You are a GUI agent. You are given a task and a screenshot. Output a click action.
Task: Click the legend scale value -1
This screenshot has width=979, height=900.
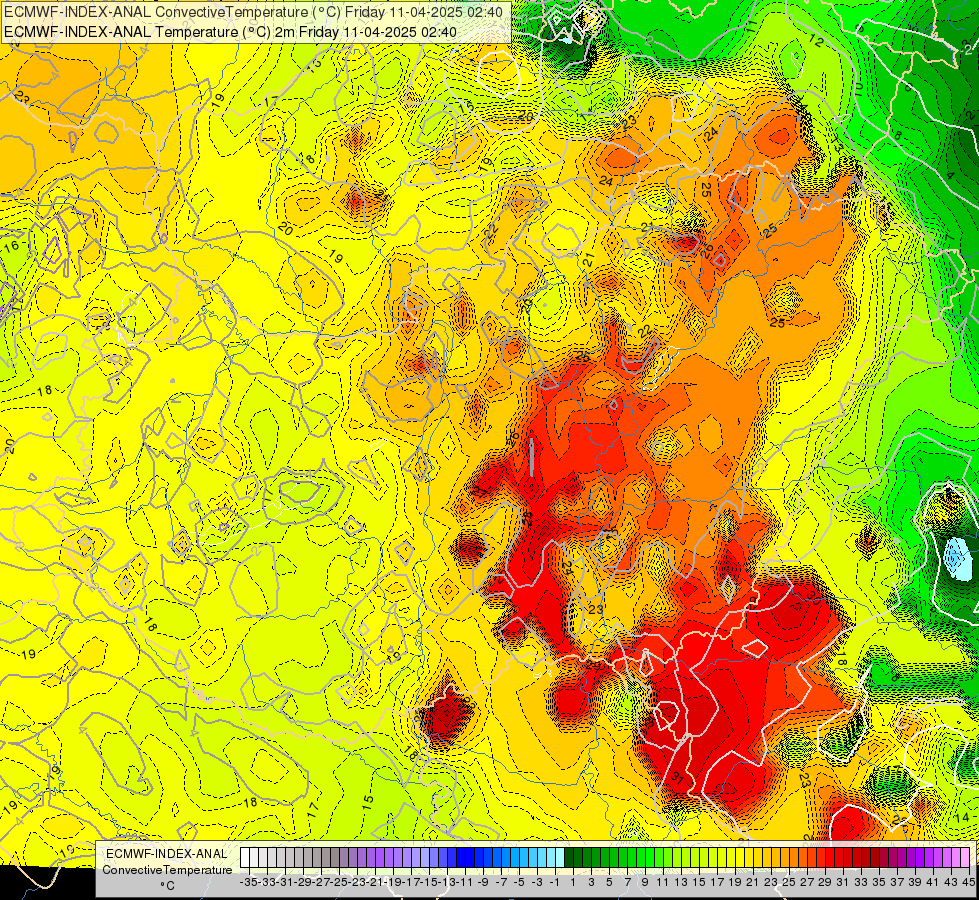pyautogui.click(x=556, y=883)
